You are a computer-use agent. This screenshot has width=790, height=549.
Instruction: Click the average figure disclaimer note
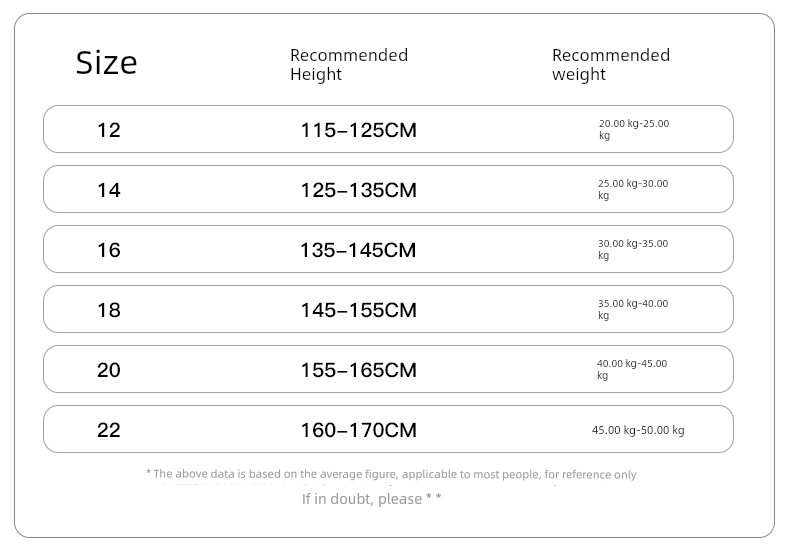(x=391, y=474)
